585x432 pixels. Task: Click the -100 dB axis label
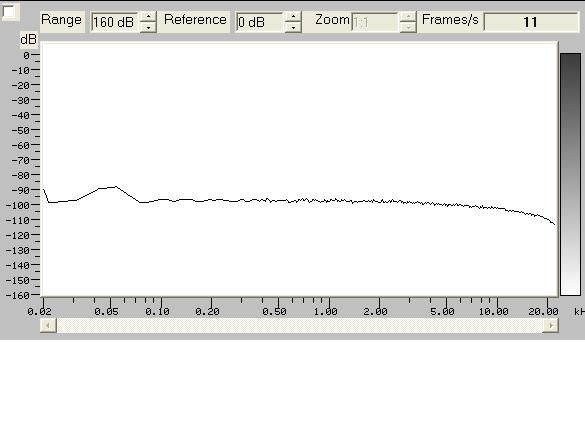coord(17,205)
